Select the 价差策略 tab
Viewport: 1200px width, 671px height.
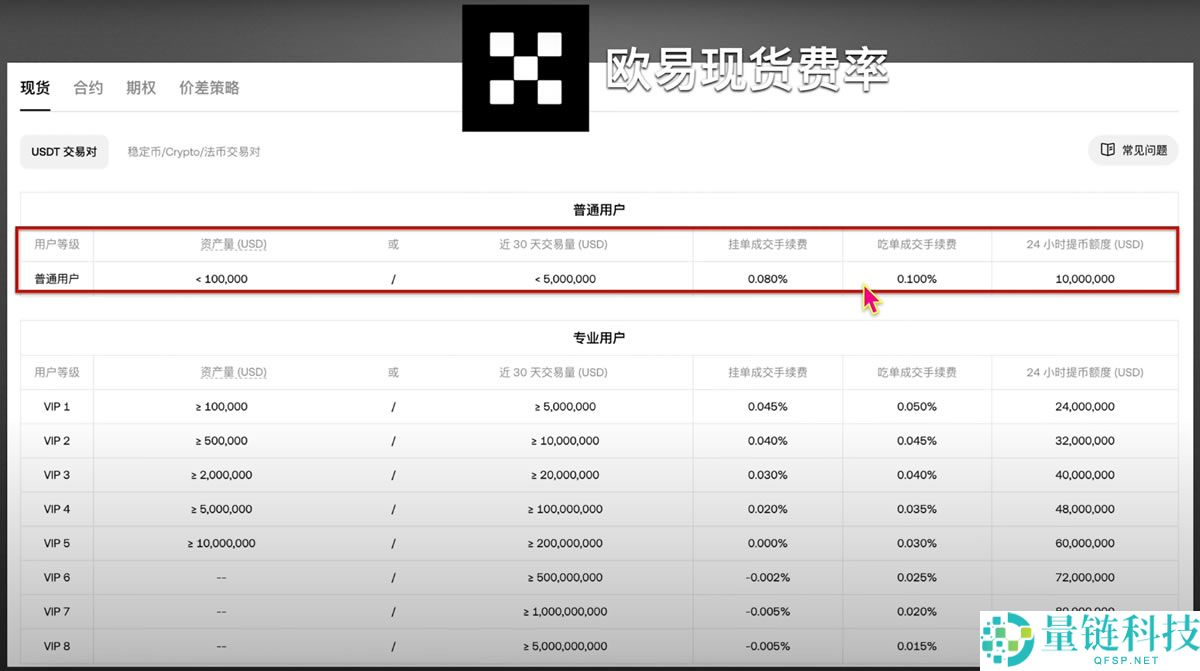tap(209, 88)
